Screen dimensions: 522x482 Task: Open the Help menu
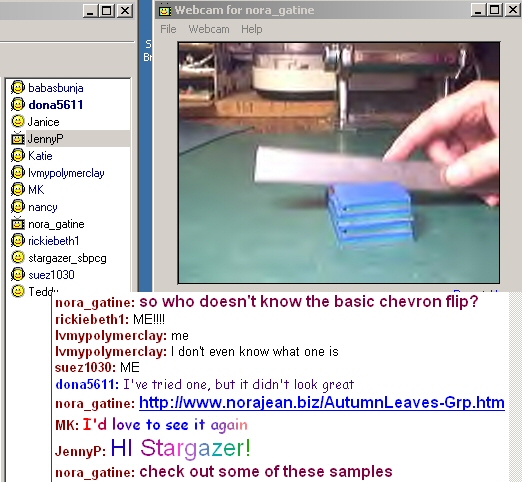point(252,29)
